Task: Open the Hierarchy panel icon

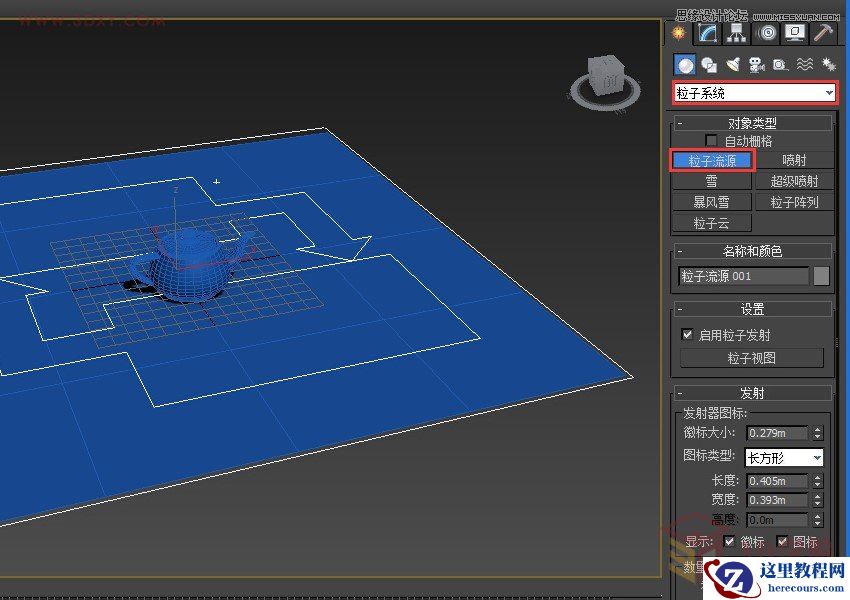Action: click(x=736, y=33)
